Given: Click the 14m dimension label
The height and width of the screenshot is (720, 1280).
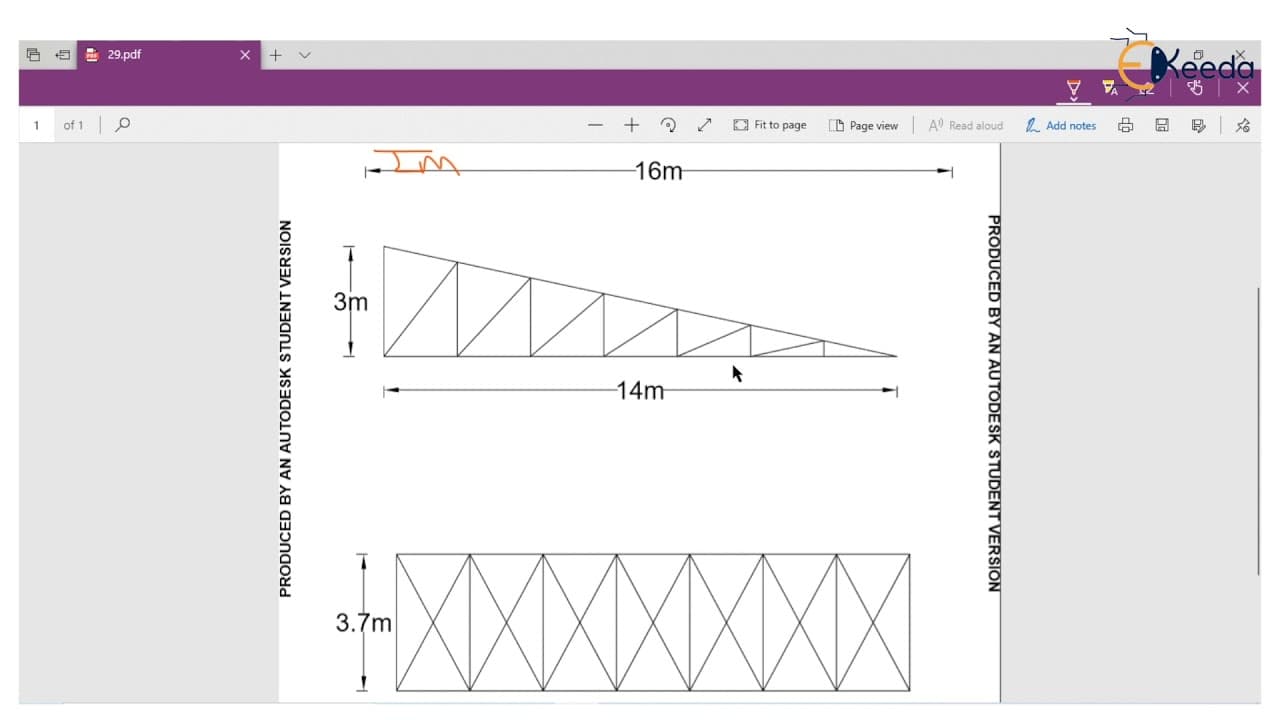Looking at the screenshot, I should pyautogui.click(x=641, y=391).
